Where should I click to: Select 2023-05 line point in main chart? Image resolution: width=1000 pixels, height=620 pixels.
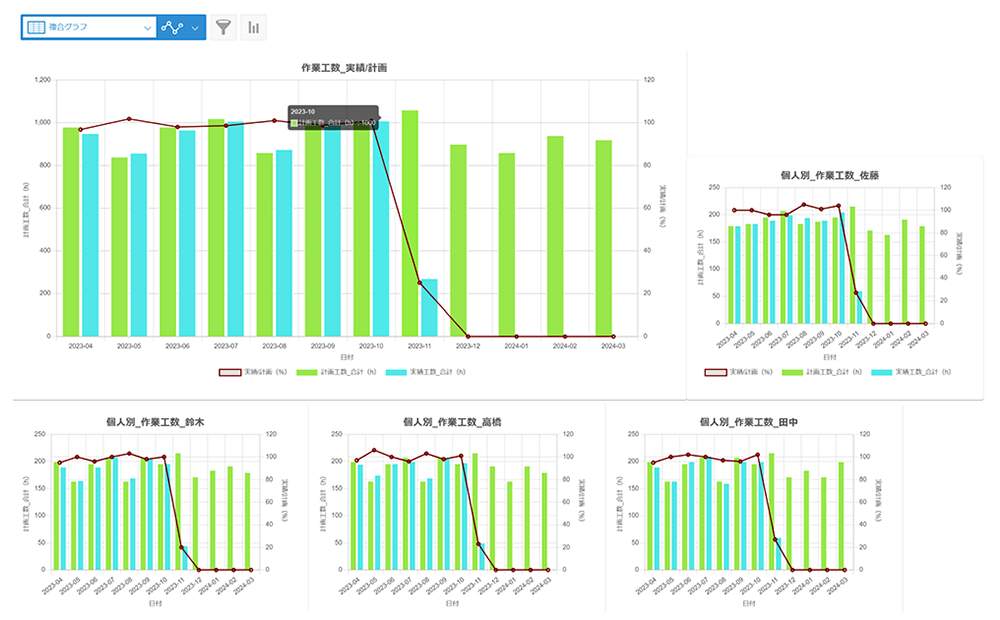[x=129, y=119]
